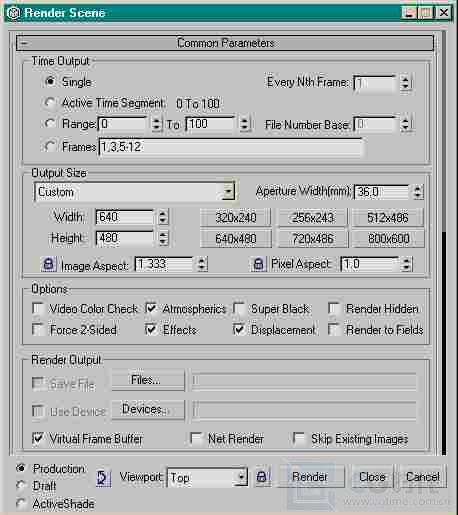This screenshot has height=515, width=458.
Task: Select the Single radio button
Action: pos(50,81)
